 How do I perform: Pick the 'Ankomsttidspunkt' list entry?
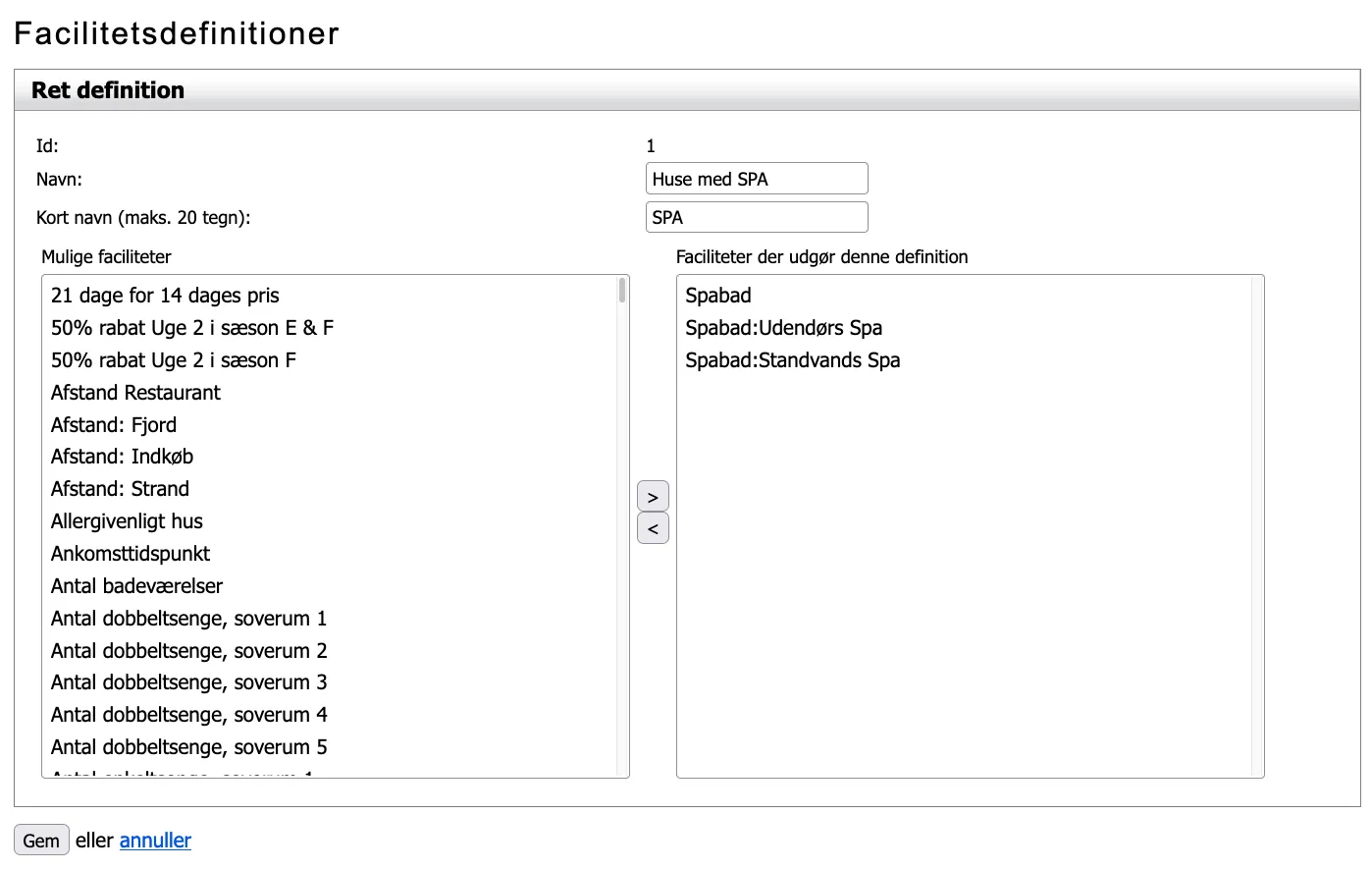(131, 554)
